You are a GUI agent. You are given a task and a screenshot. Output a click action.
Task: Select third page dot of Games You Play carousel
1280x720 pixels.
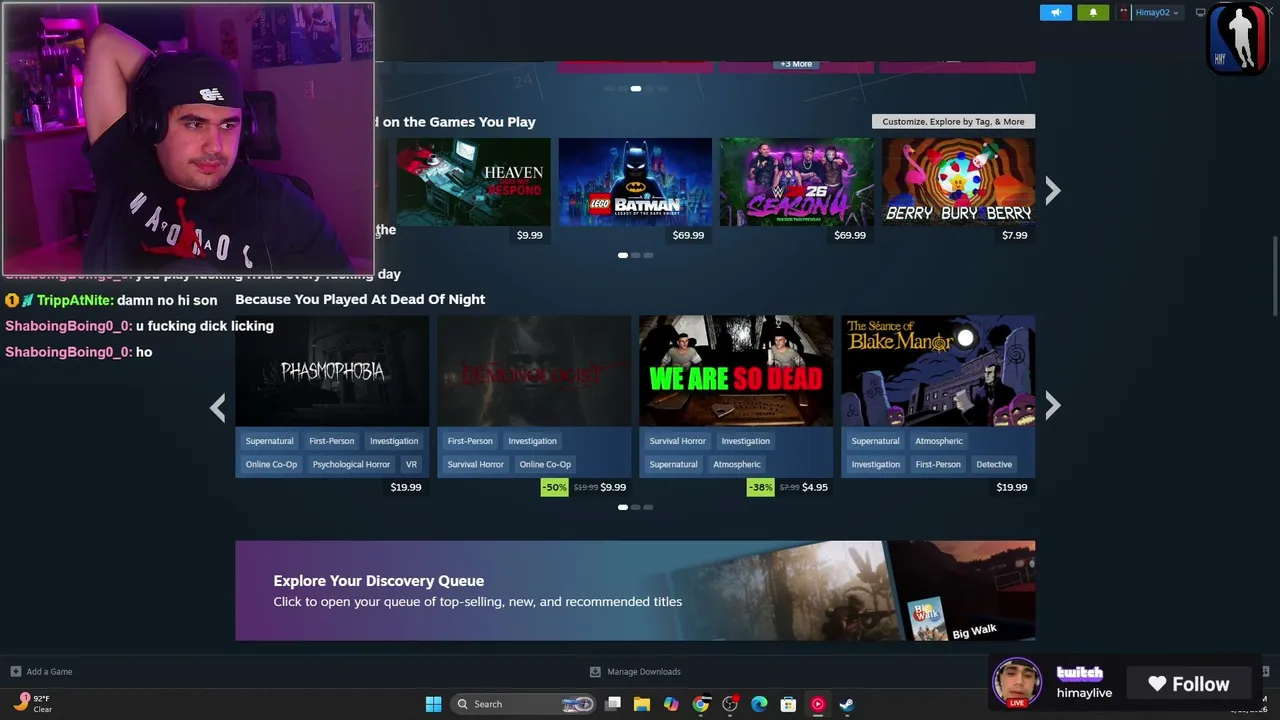point(648,255)
